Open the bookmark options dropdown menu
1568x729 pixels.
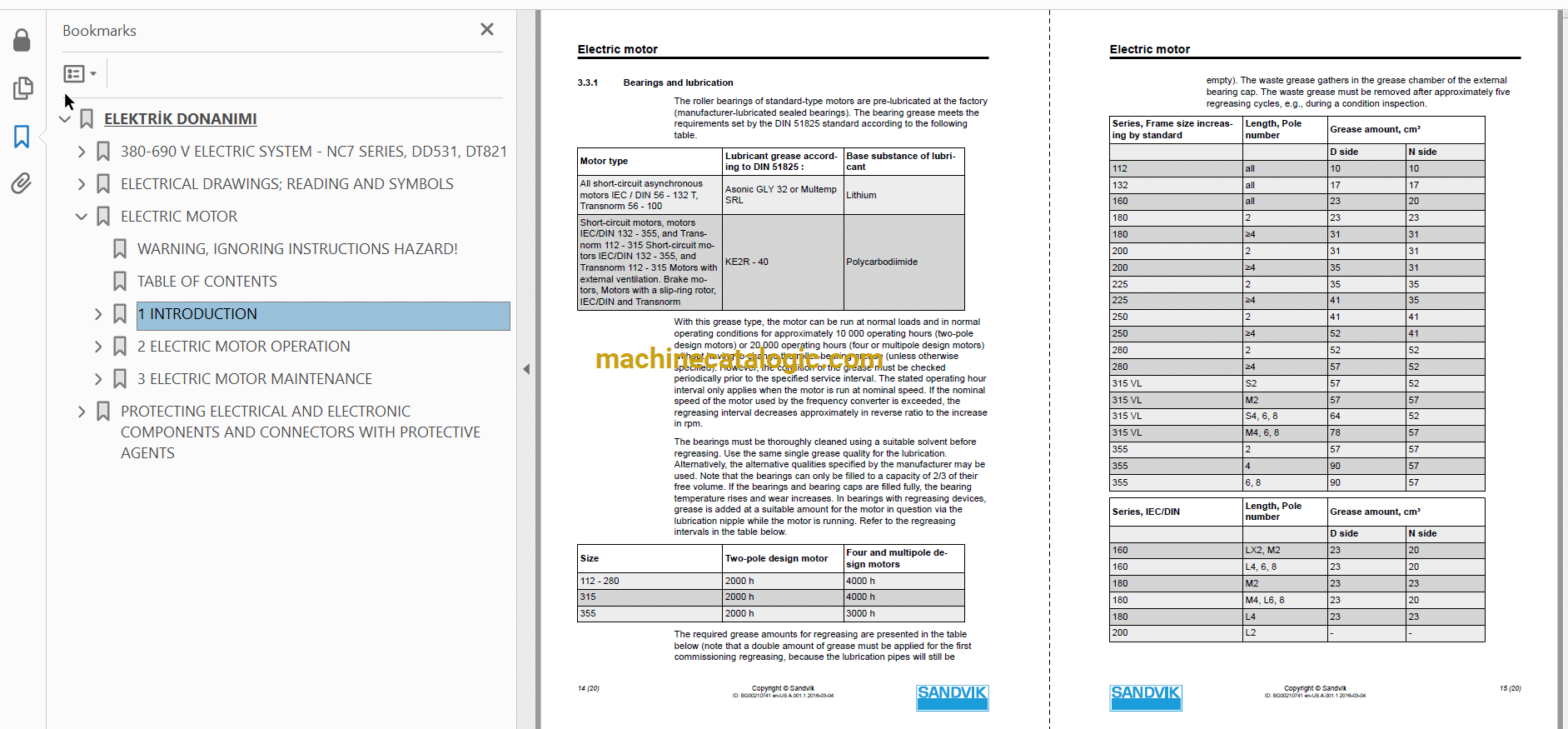pos(80,74)
